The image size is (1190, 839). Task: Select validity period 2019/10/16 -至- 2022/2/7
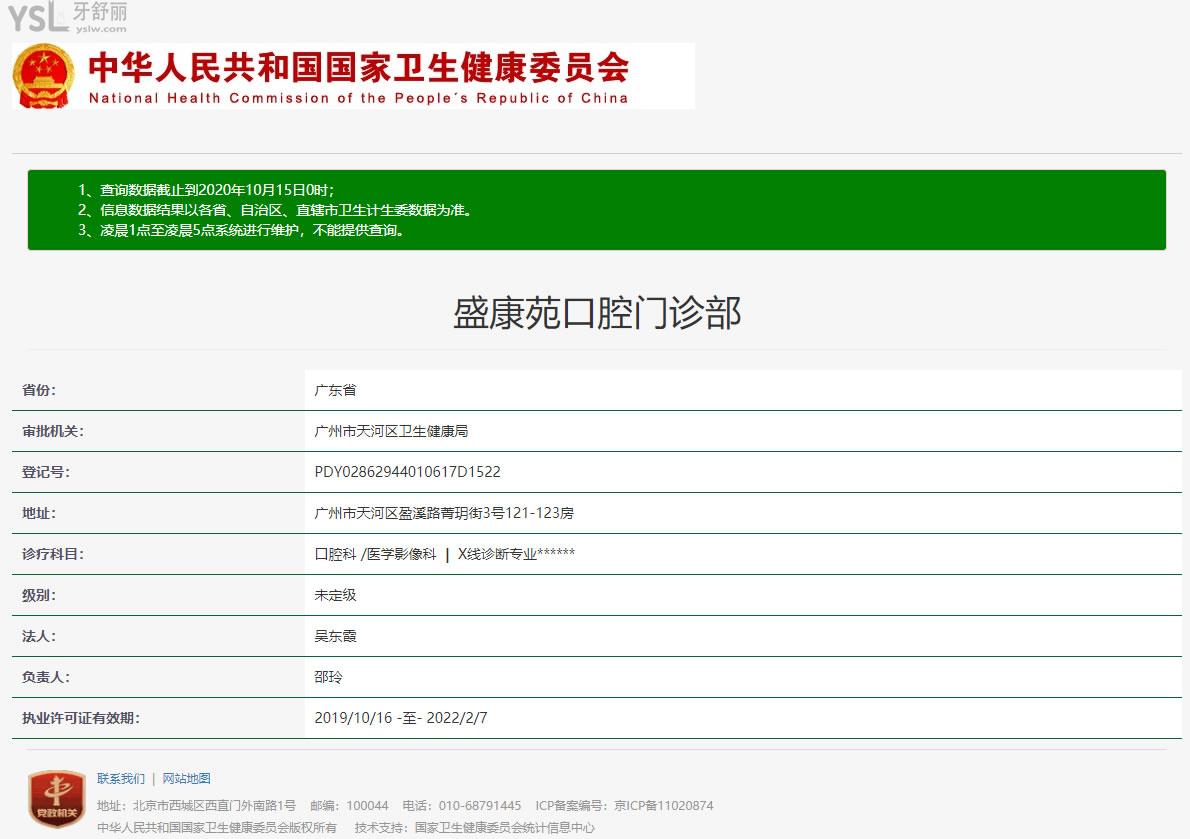click(x=401, y=718)
